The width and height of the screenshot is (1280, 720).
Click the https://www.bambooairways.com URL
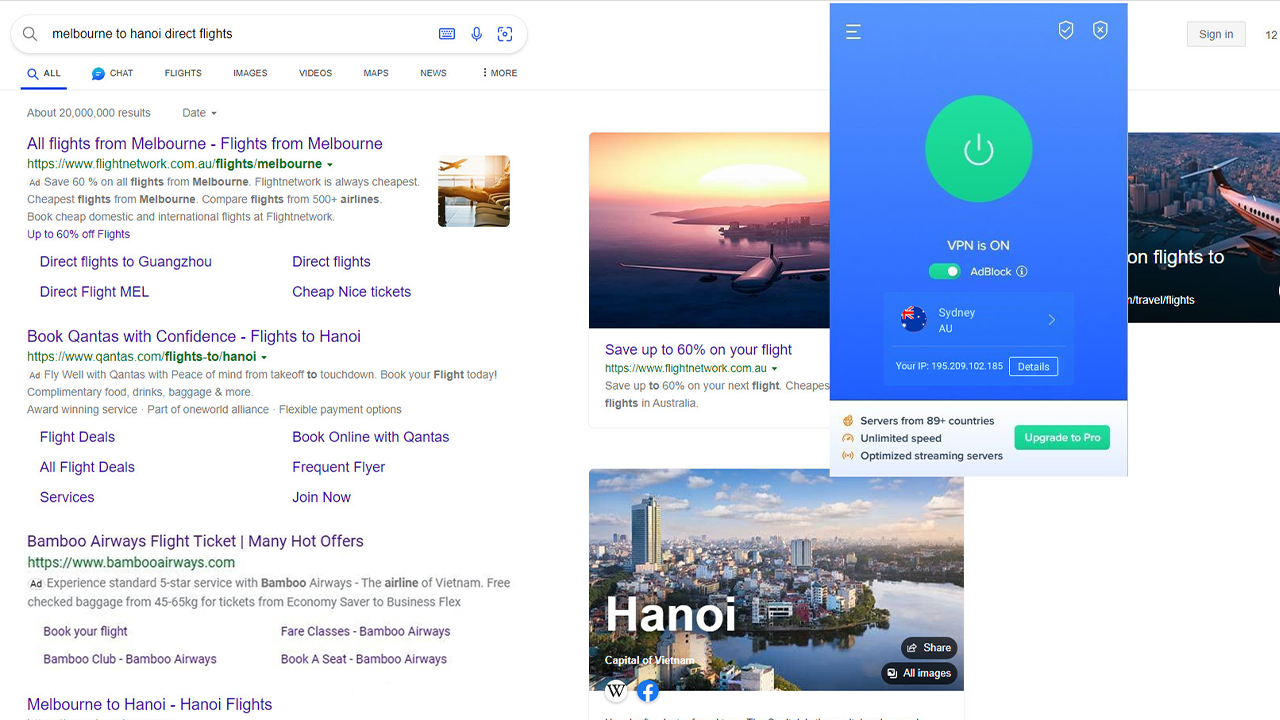[131, 563]
